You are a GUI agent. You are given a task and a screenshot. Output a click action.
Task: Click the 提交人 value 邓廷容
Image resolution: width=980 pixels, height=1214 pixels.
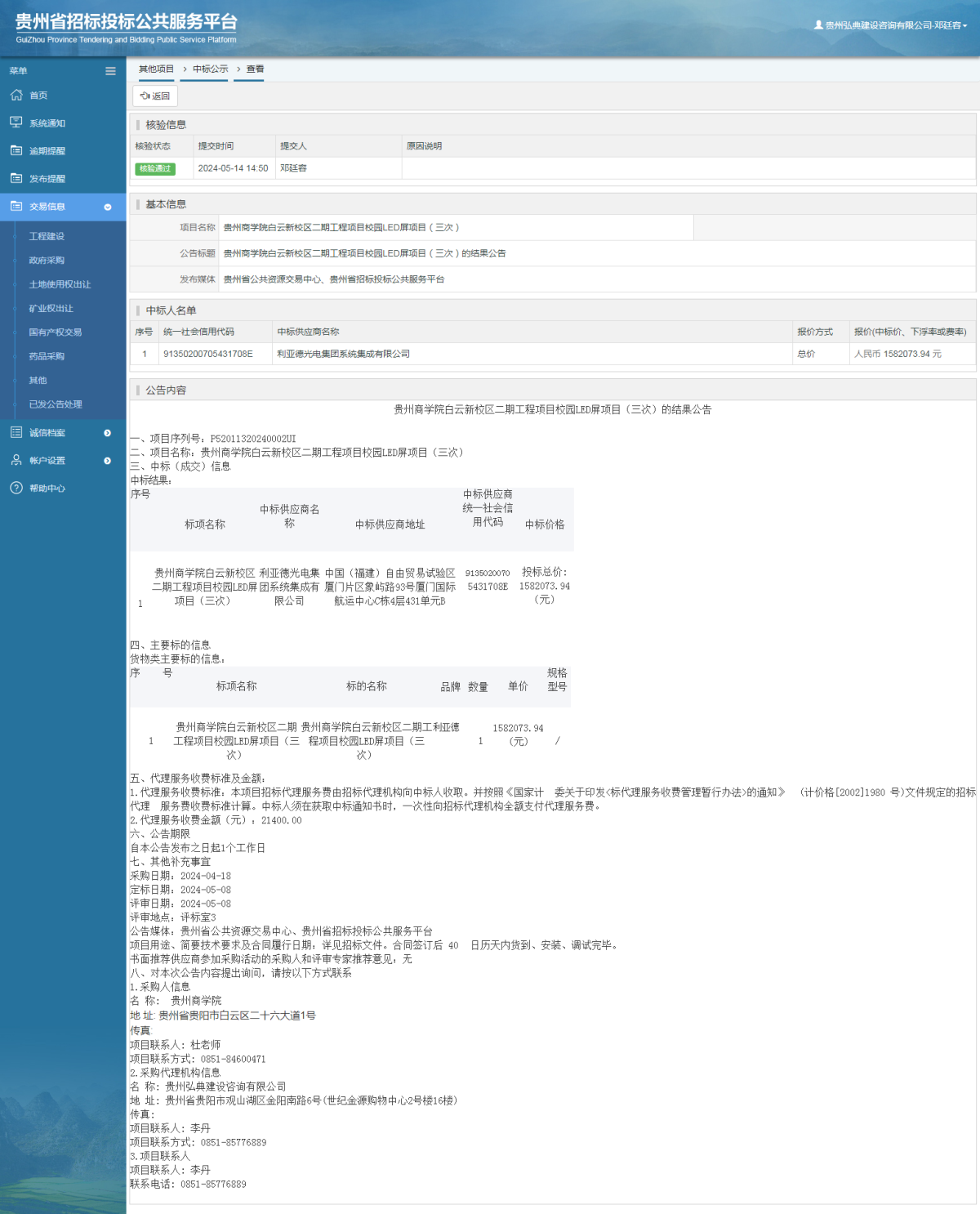(293, 168)
